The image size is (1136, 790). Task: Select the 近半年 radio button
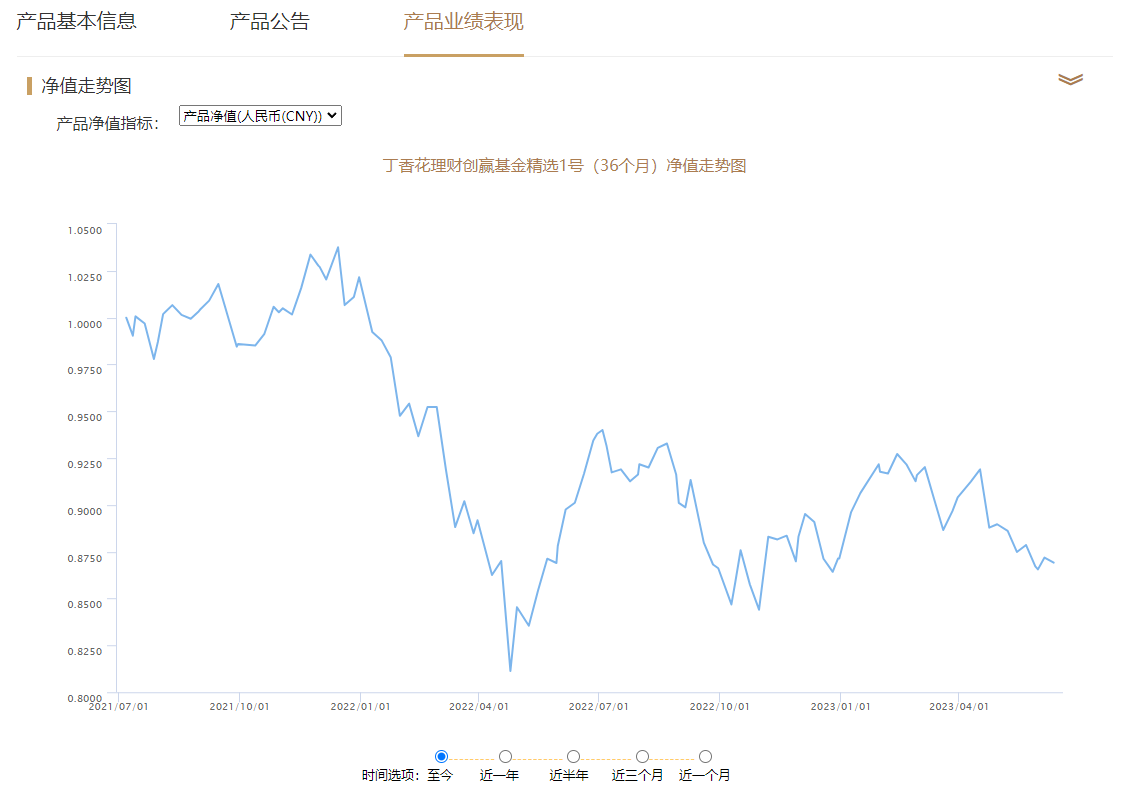pos(573,757)
